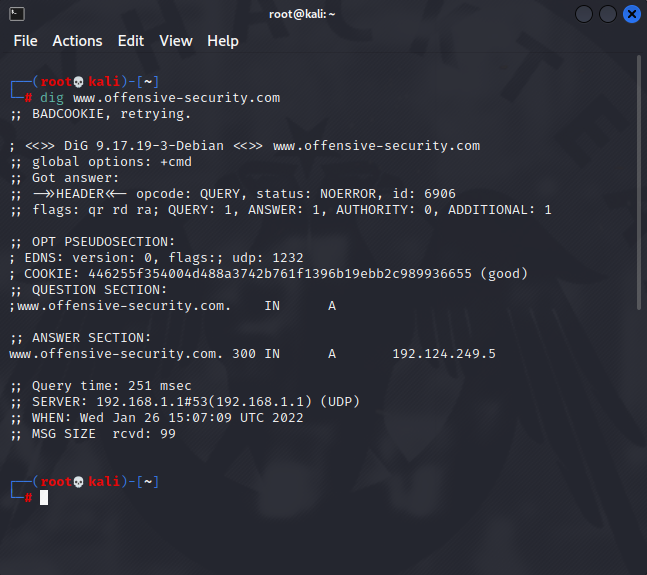Click the minimize window button
This screenshot has height=575, width=647.
pos(584,14)
